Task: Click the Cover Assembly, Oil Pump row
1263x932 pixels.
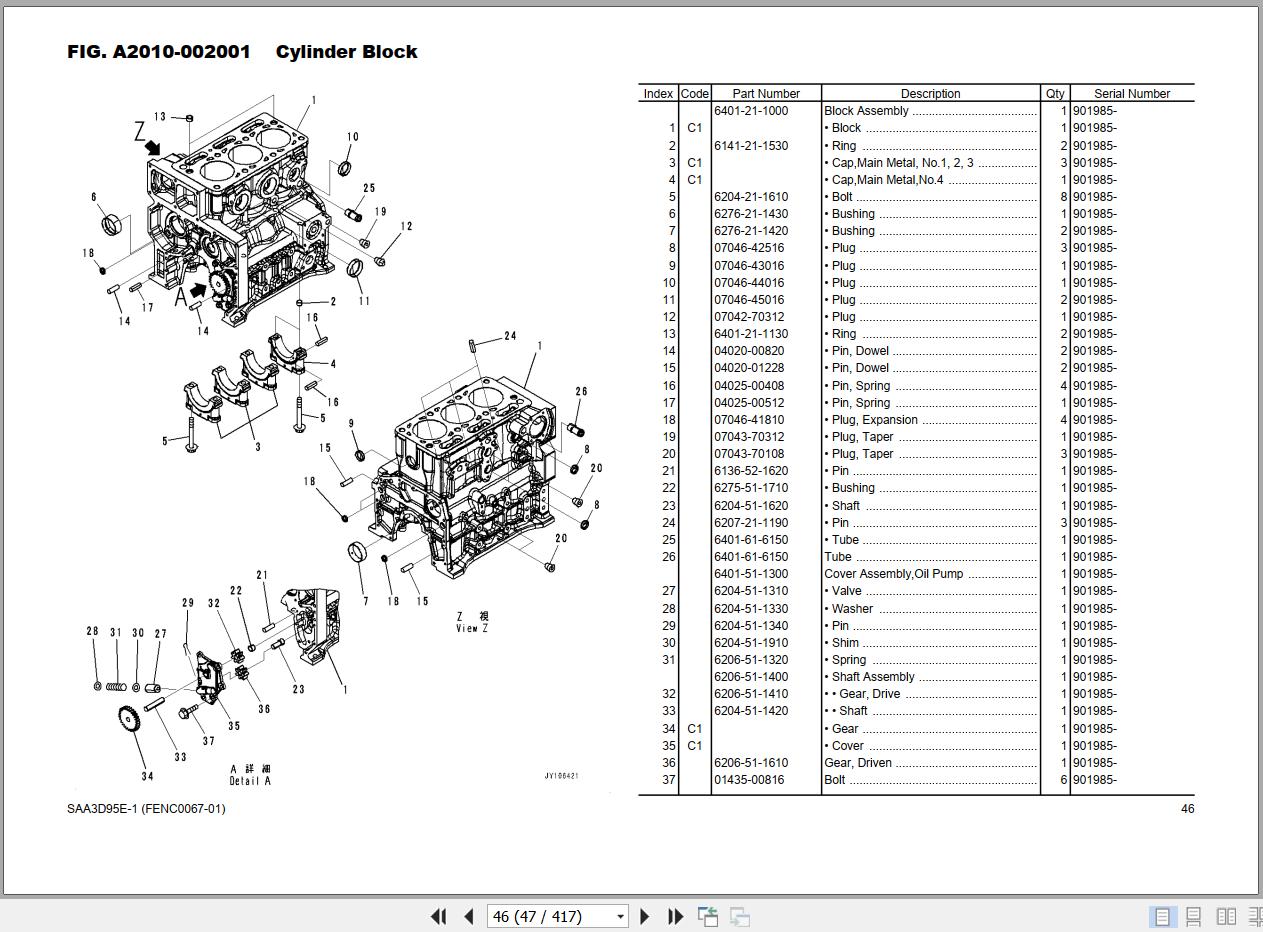Action: pyautogui.click(x=916, y=574)
